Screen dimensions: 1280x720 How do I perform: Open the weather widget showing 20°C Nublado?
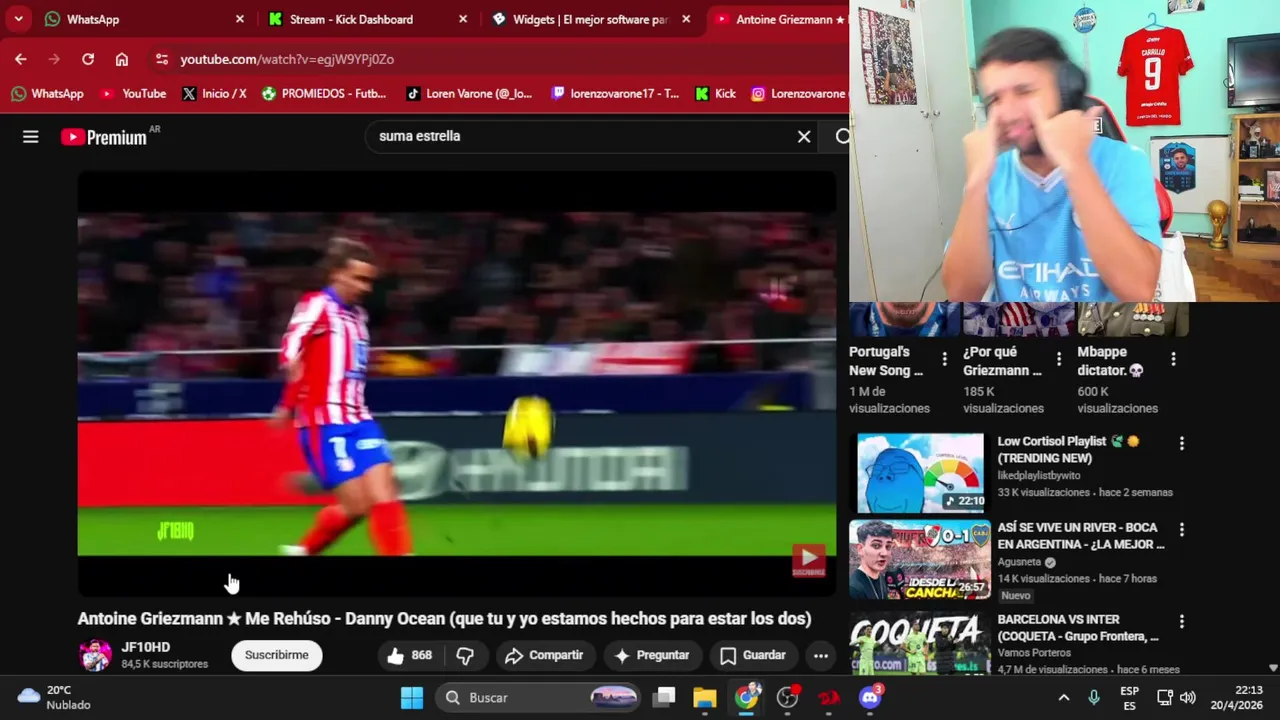(x=54, y=697)
